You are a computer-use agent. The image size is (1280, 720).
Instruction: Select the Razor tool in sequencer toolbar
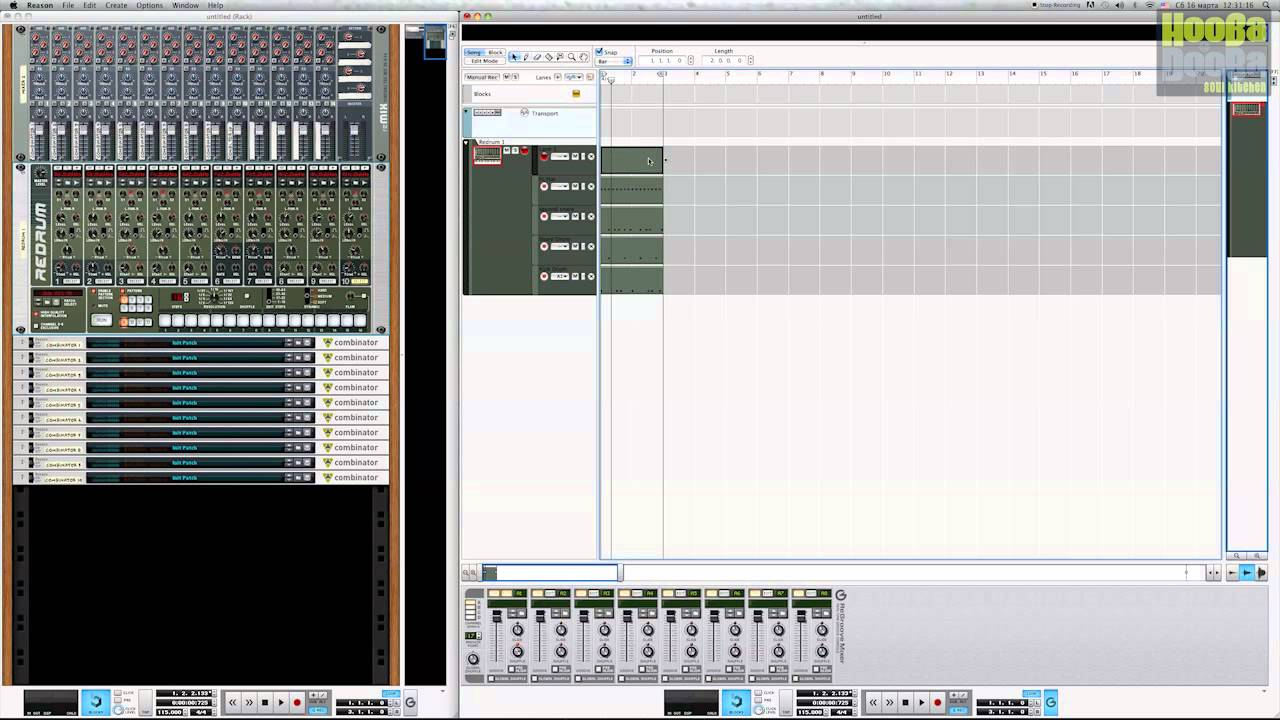click(549, 57)
